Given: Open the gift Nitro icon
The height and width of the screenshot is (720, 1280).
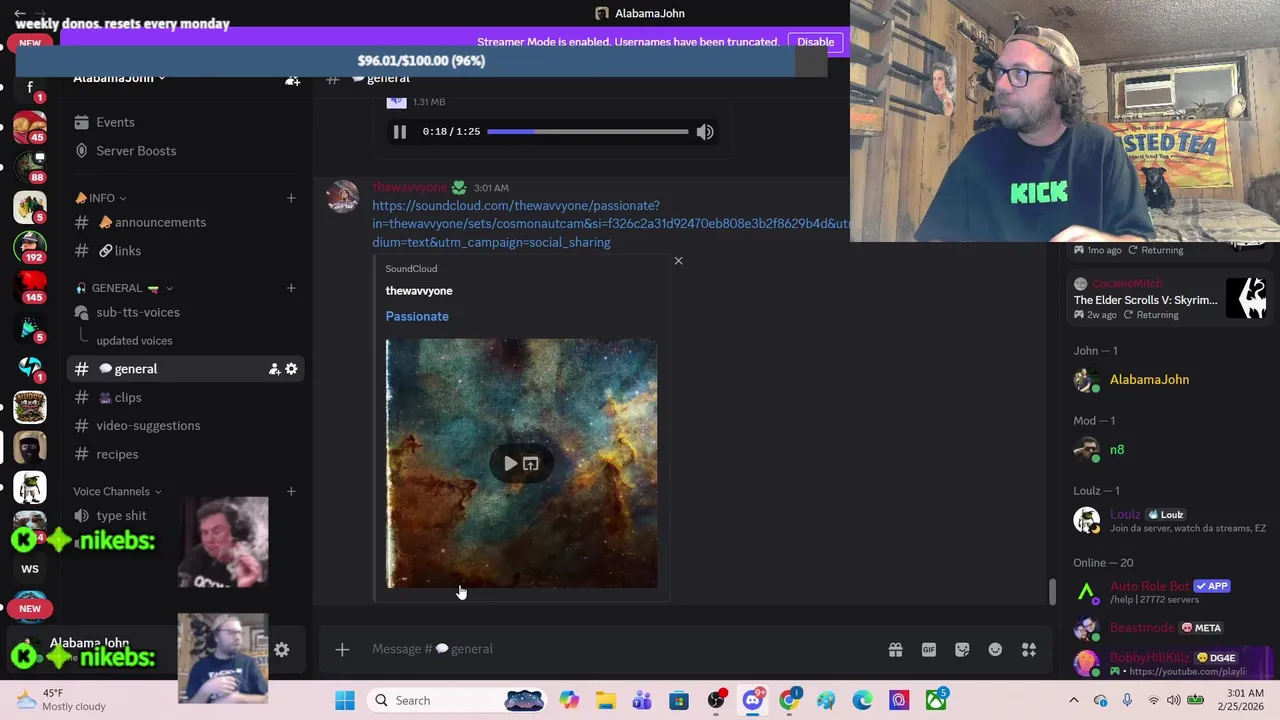Looking at the screenshot, I should tap(895, 650).
